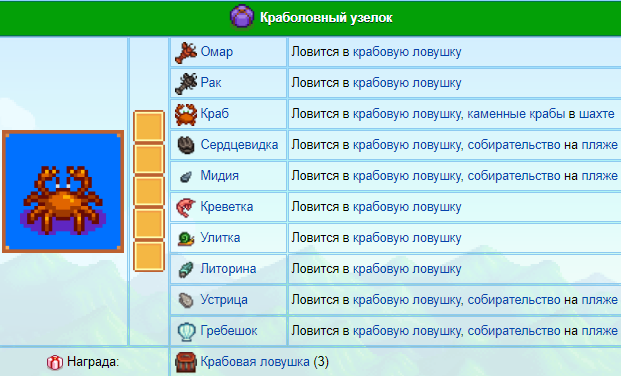Click the lobster icon next to Омар

pos(186,52)
